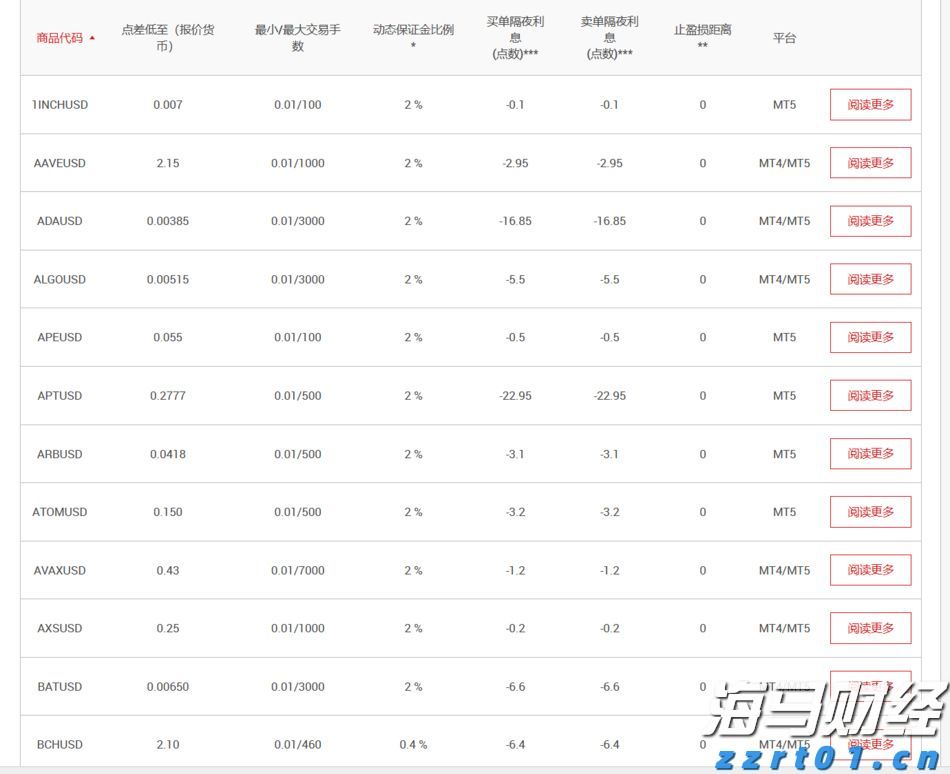Click 阅读更多 for APEUSD
950x774 pixels.
(x=870, y=337)
